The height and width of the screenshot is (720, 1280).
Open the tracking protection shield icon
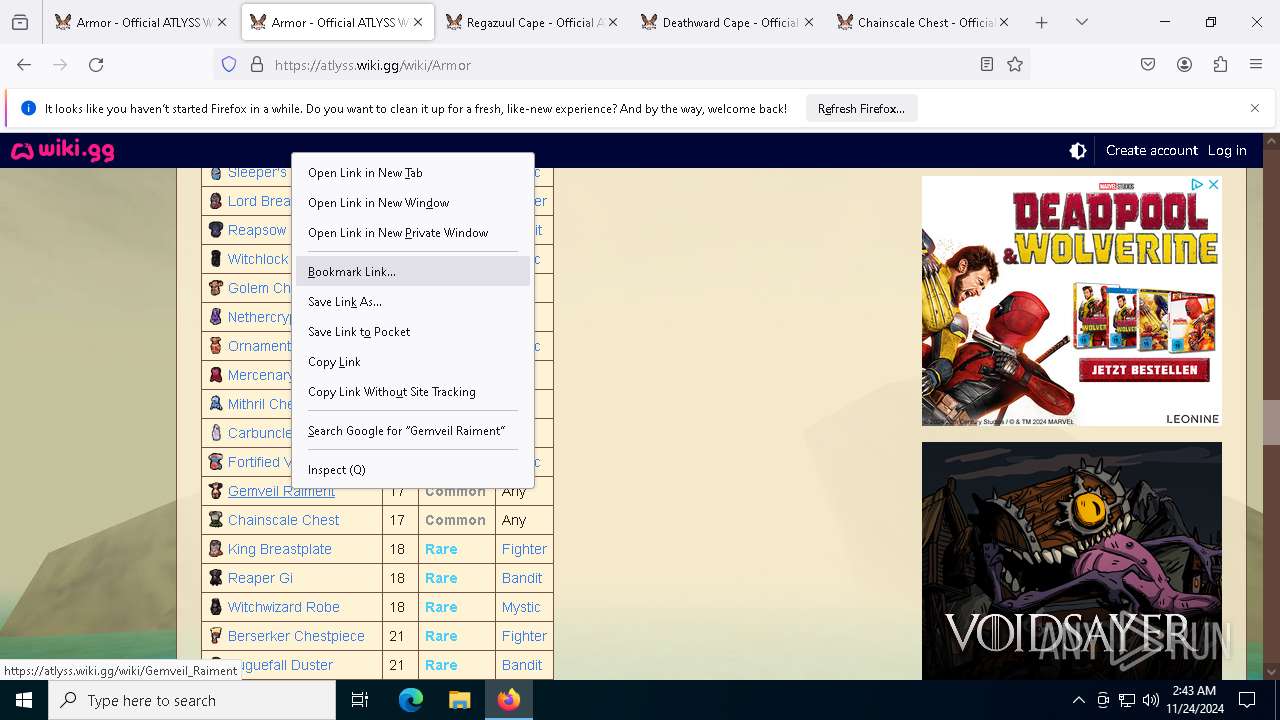click(x=229, y=64)
